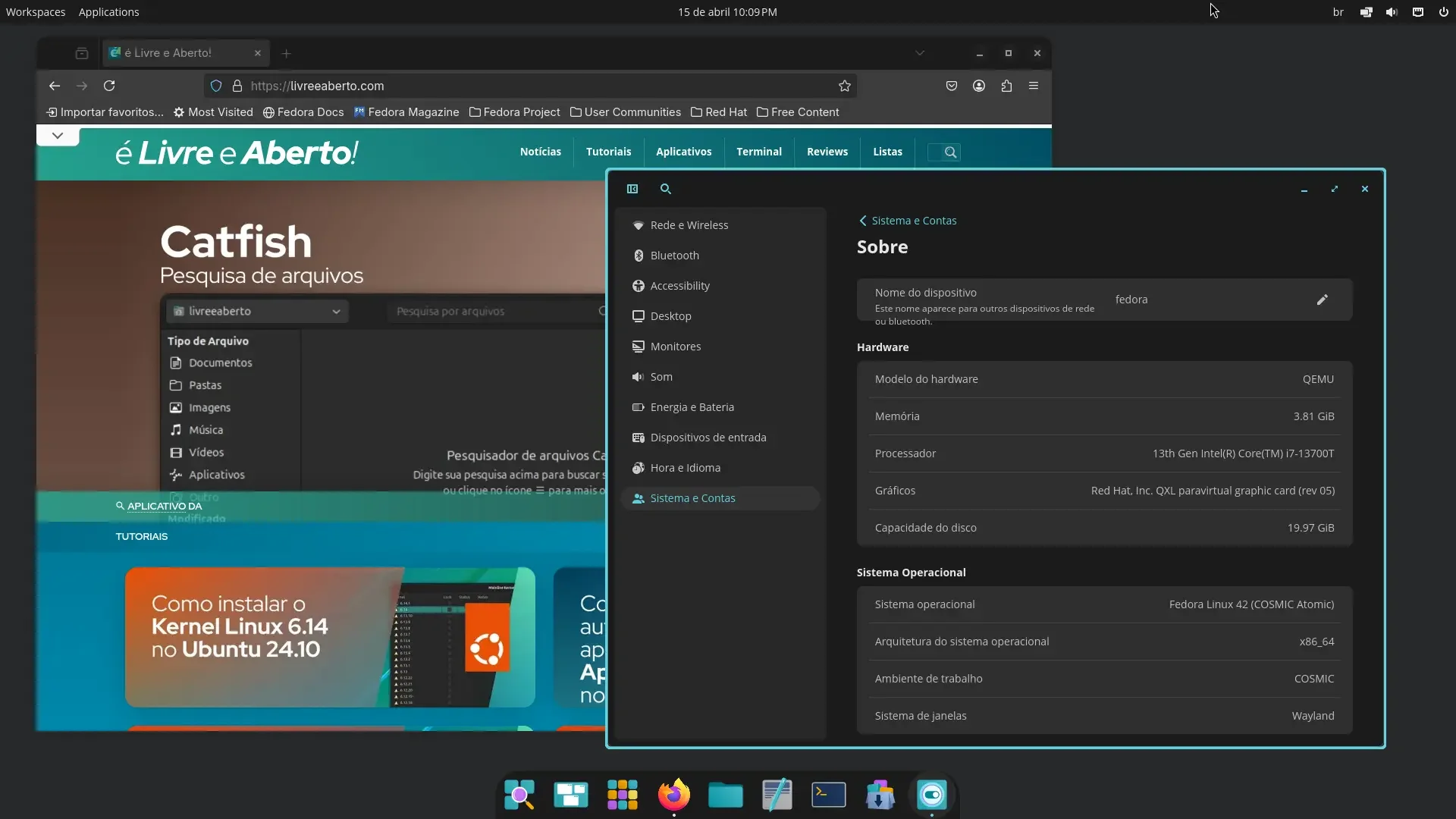1456x819 pixels.
Task: Click the website search magnifier icon
Action: [950, 152]
